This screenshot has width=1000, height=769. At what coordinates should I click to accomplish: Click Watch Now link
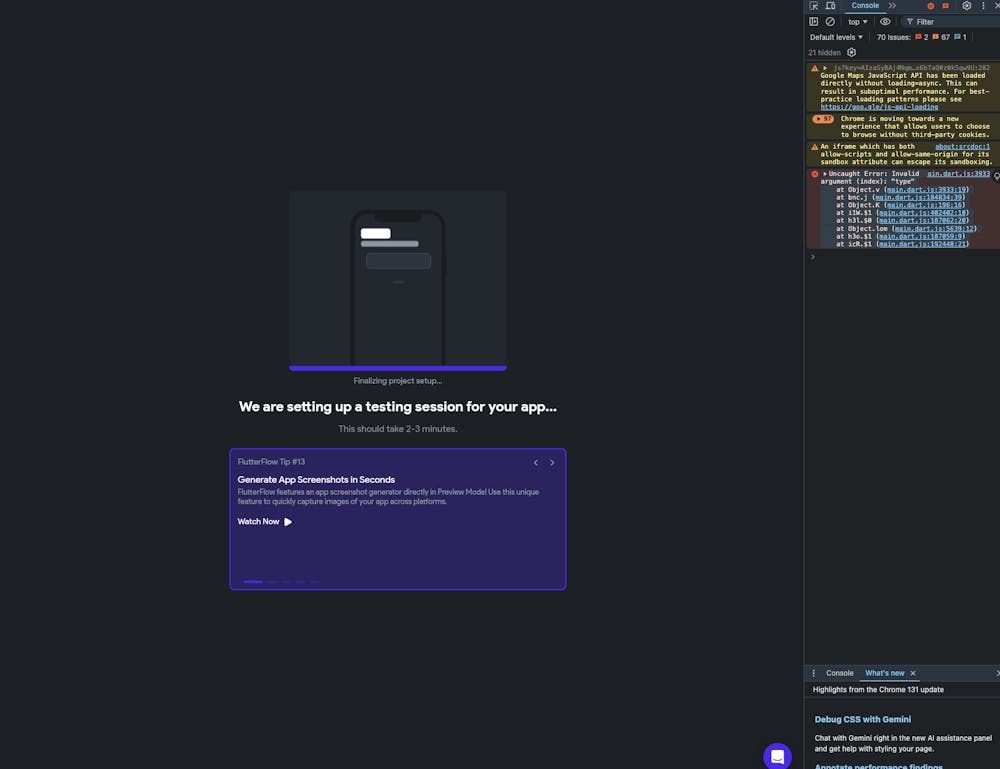click(x=258, y=522)
